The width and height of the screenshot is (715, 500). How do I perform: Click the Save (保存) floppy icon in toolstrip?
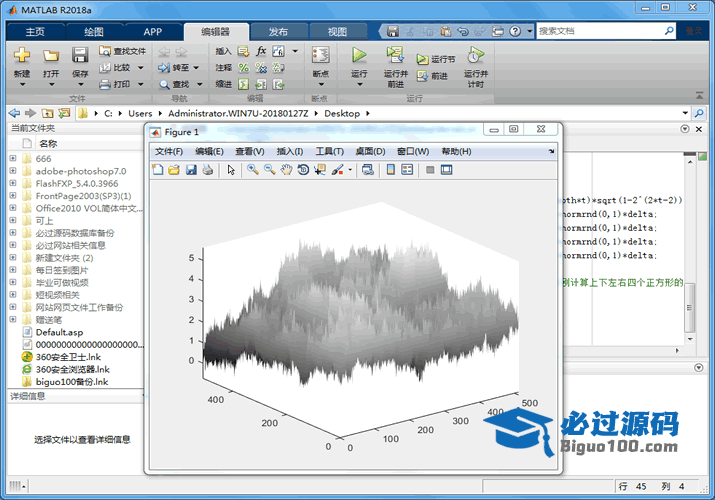tap(80, 55)
